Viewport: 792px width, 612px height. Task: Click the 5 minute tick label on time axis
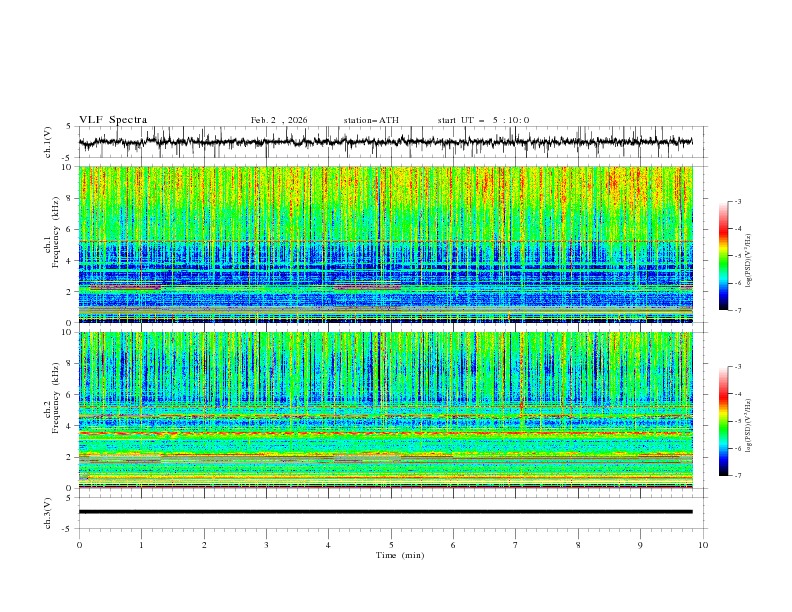391,545
